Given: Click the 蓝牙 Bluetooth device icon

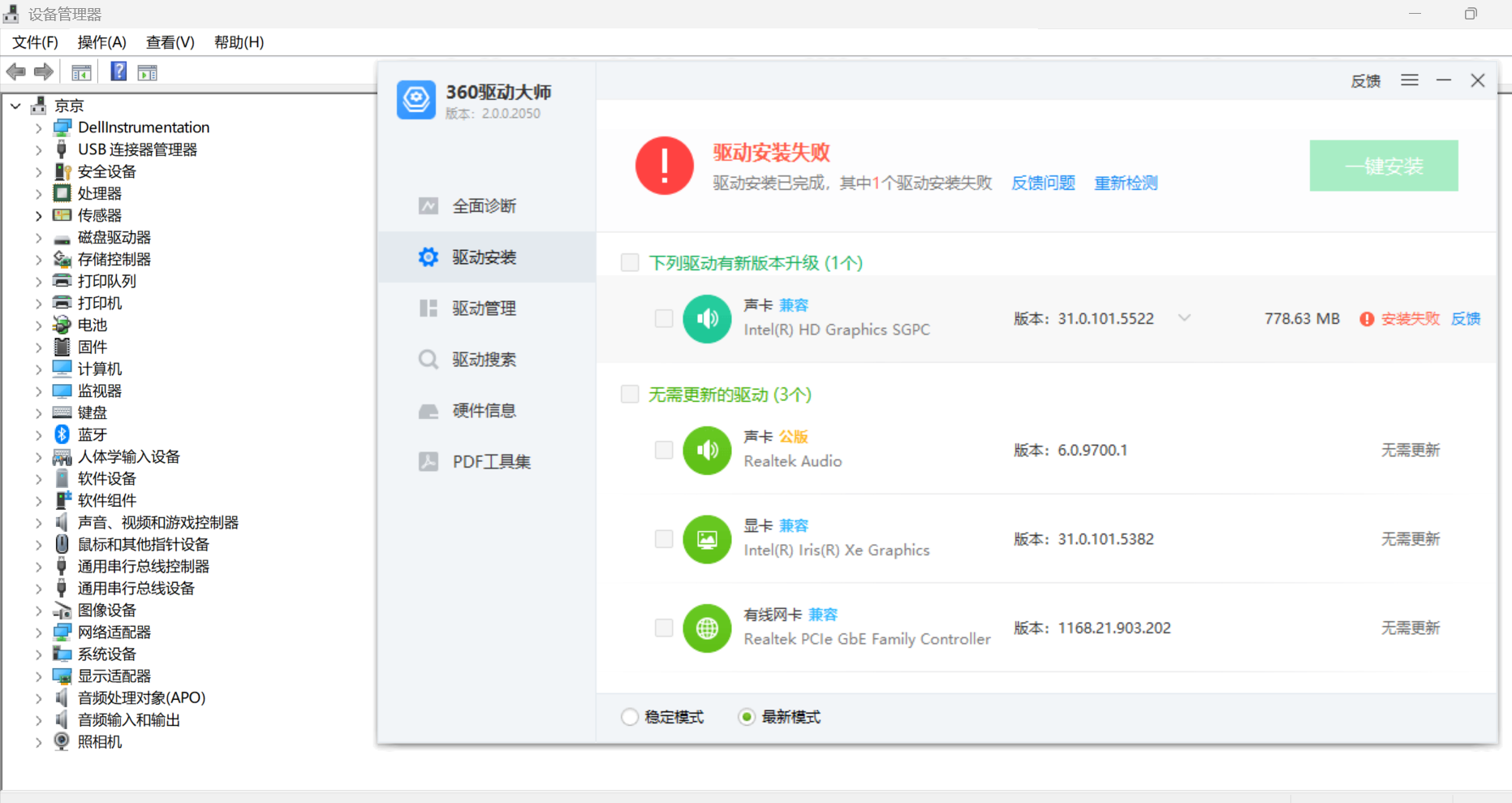Looking at the screenshot, I should point(62,434).
